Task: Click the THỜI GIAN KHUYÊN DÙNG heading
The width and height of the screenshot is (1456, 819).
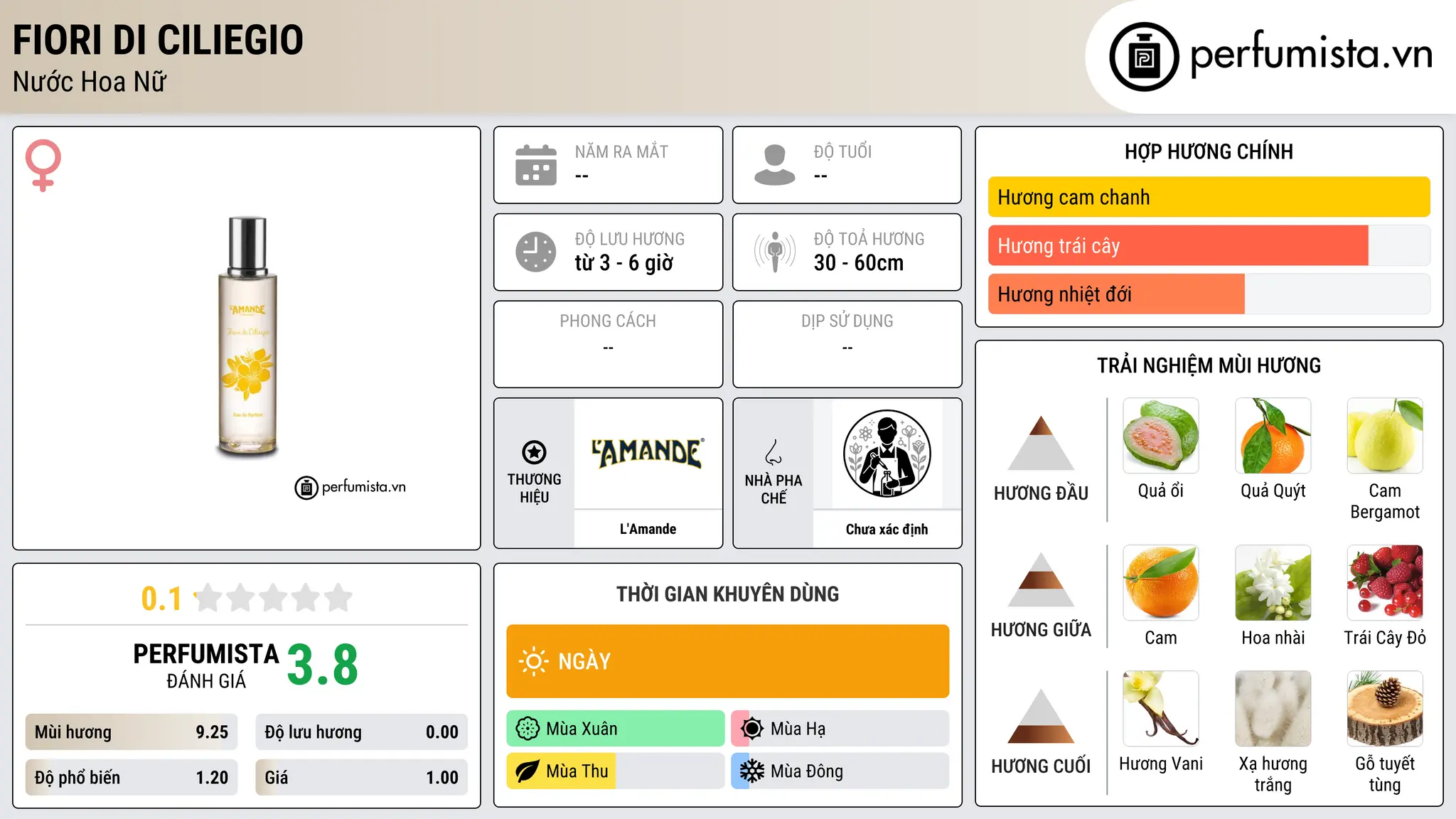Action: pos(727,594)
